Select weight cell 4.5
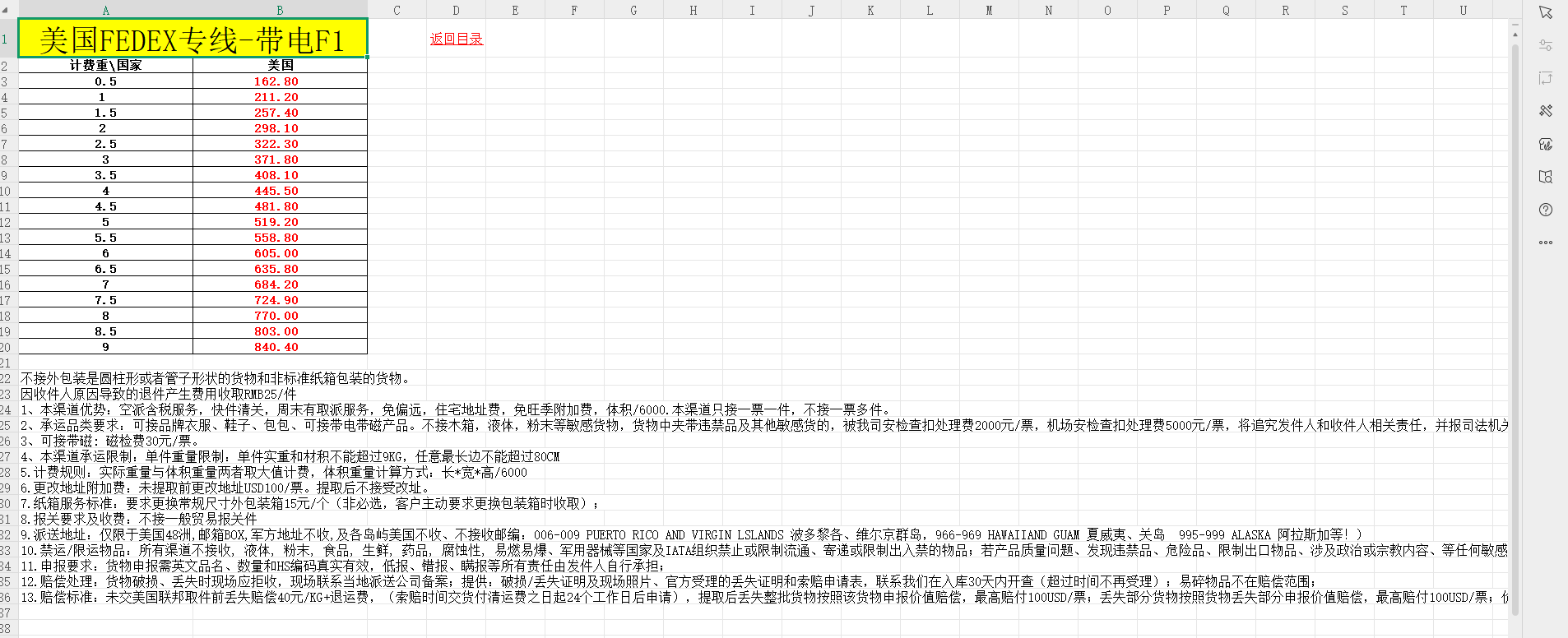Image resolution: width=1568 pixels, height=638 pixels. [x=105, y=206]
